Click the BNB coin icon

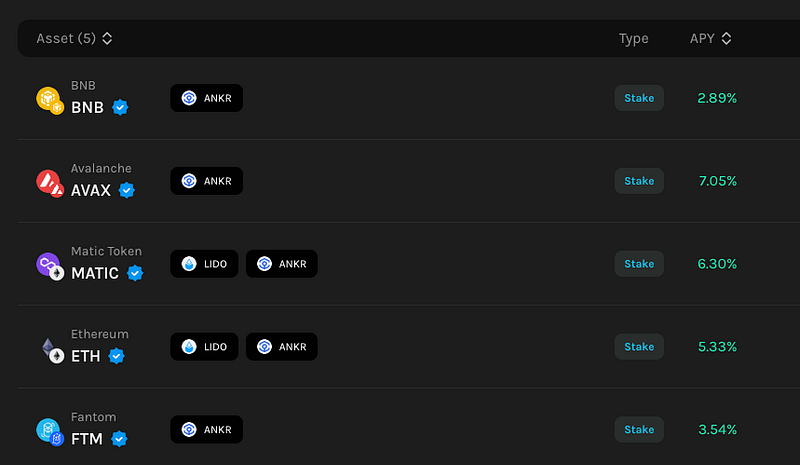(49, 100)
